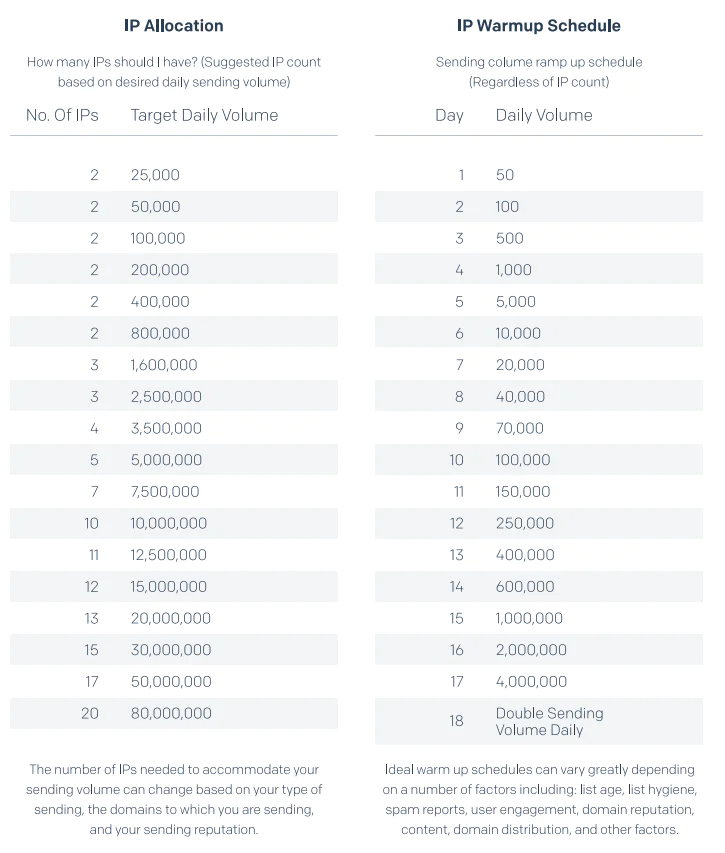Select the Target Daily Volume column header

[x=204, y=115]
